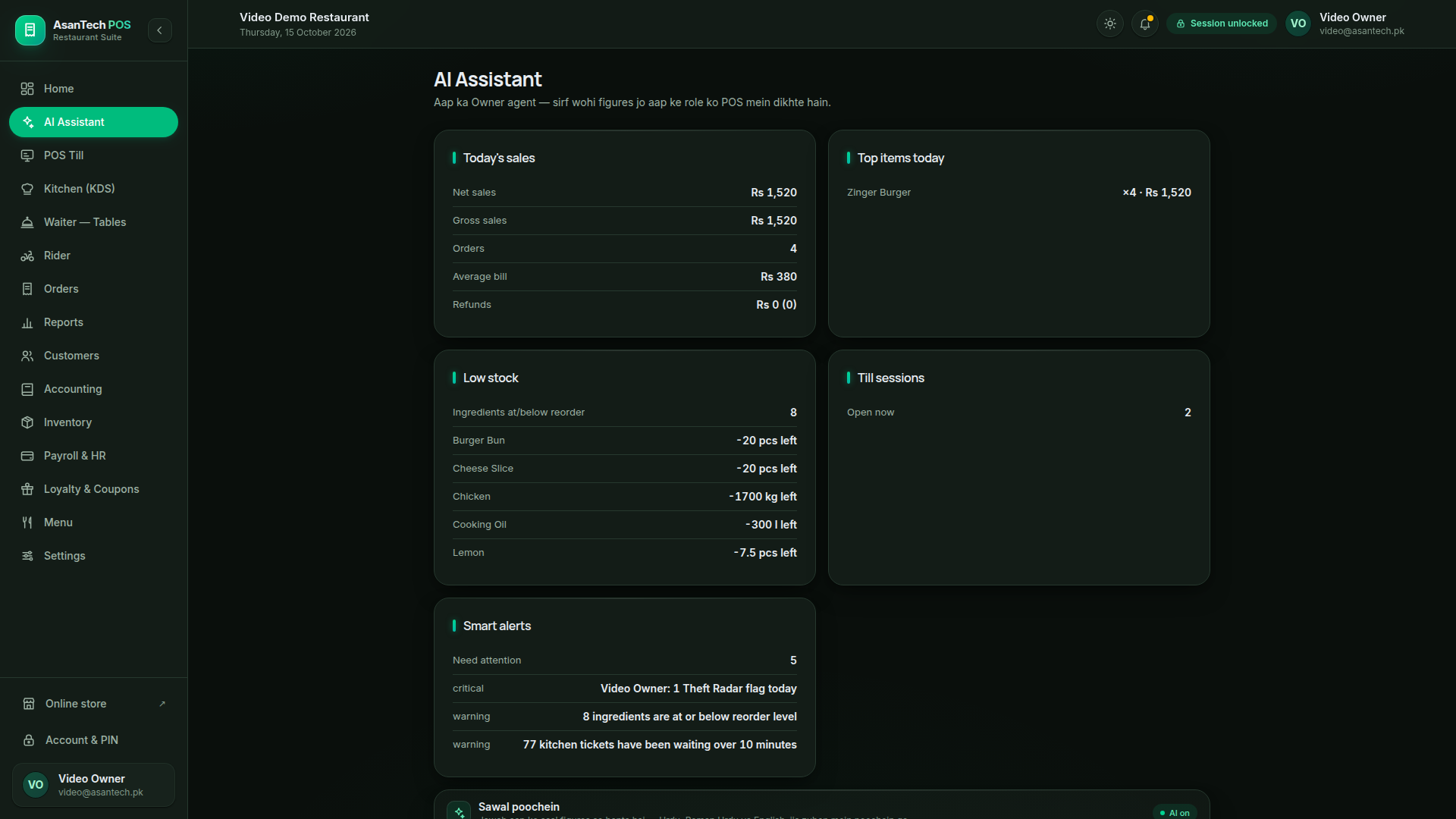Click the AsanTech POS logo icon
This screenshot has height=819, width=1456.
30,30
